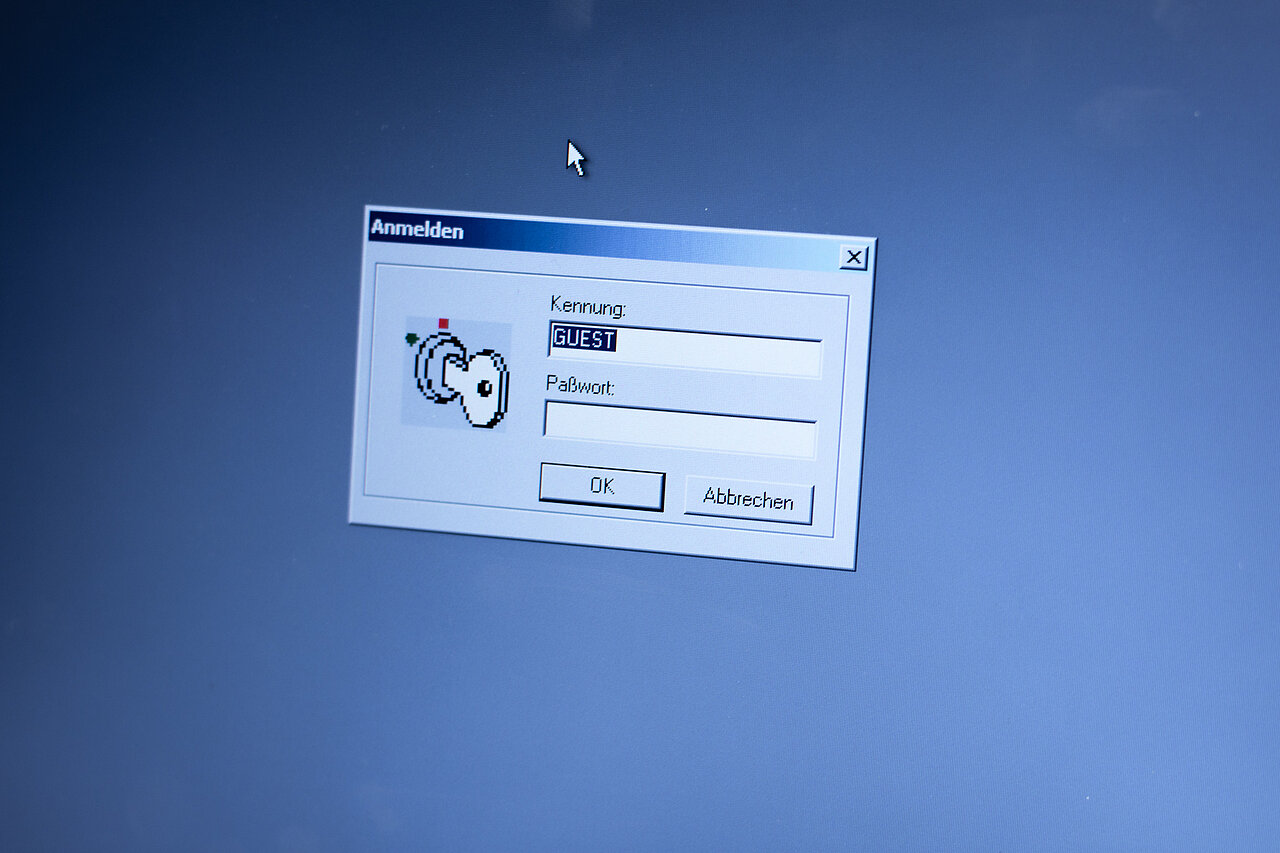Close the Anmelden dialog with X
This screenshot has width=1280, height=853.
tap(853, 258)
